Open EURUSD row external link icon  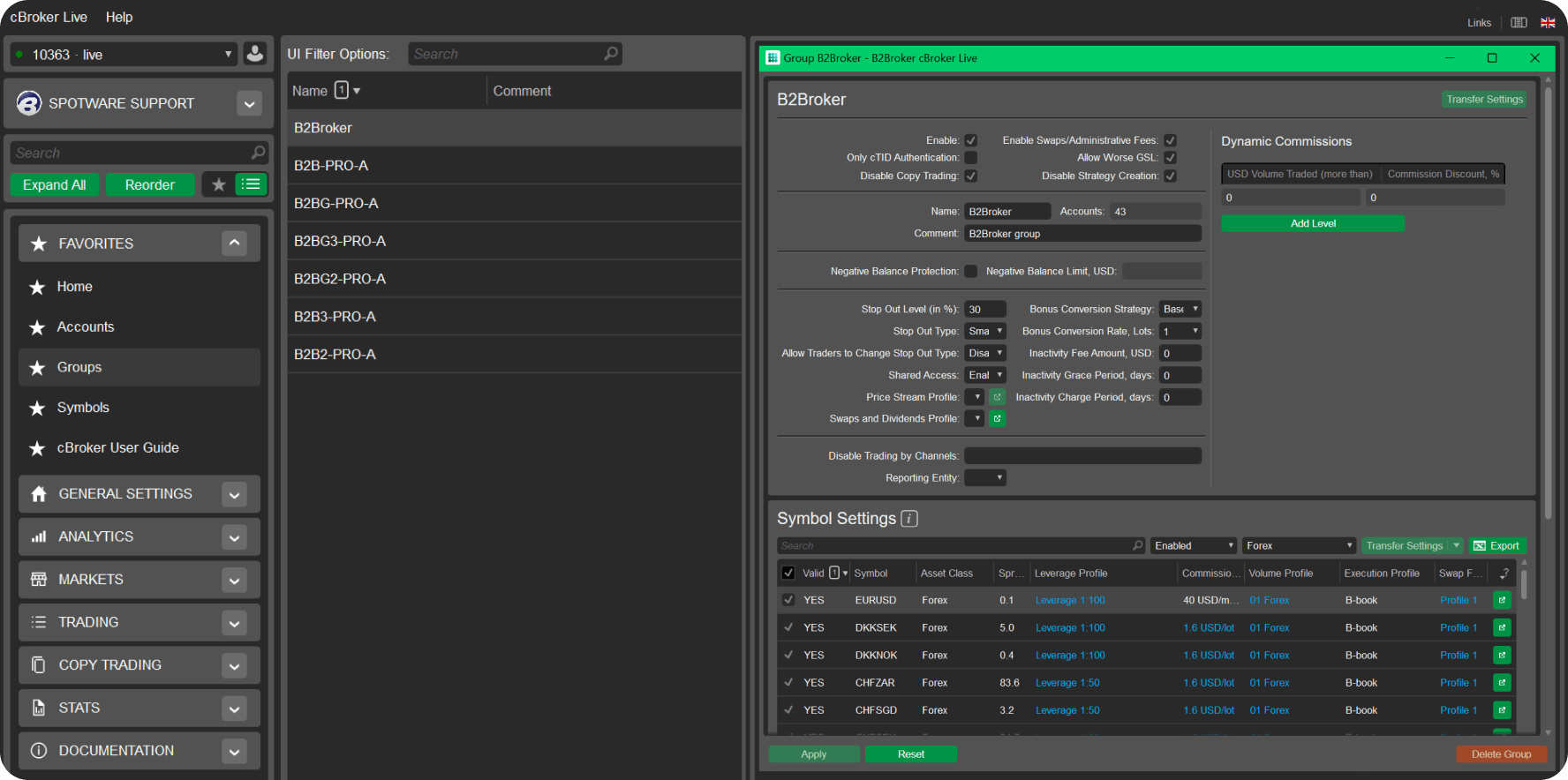1502,600
